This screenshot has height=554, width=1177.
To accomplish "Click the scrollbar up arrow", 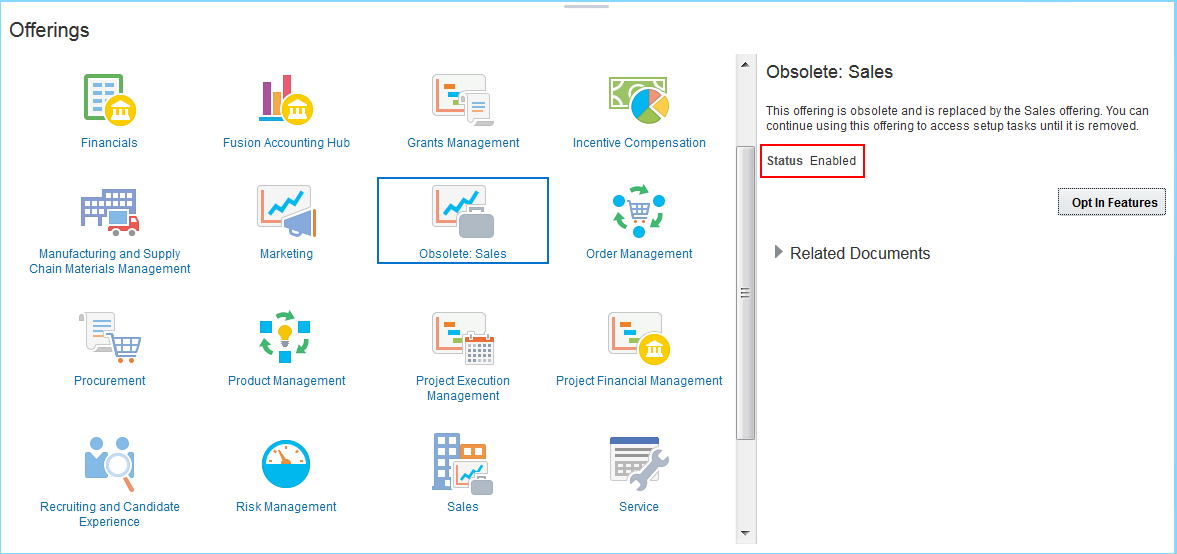I will tap(745, 65).
